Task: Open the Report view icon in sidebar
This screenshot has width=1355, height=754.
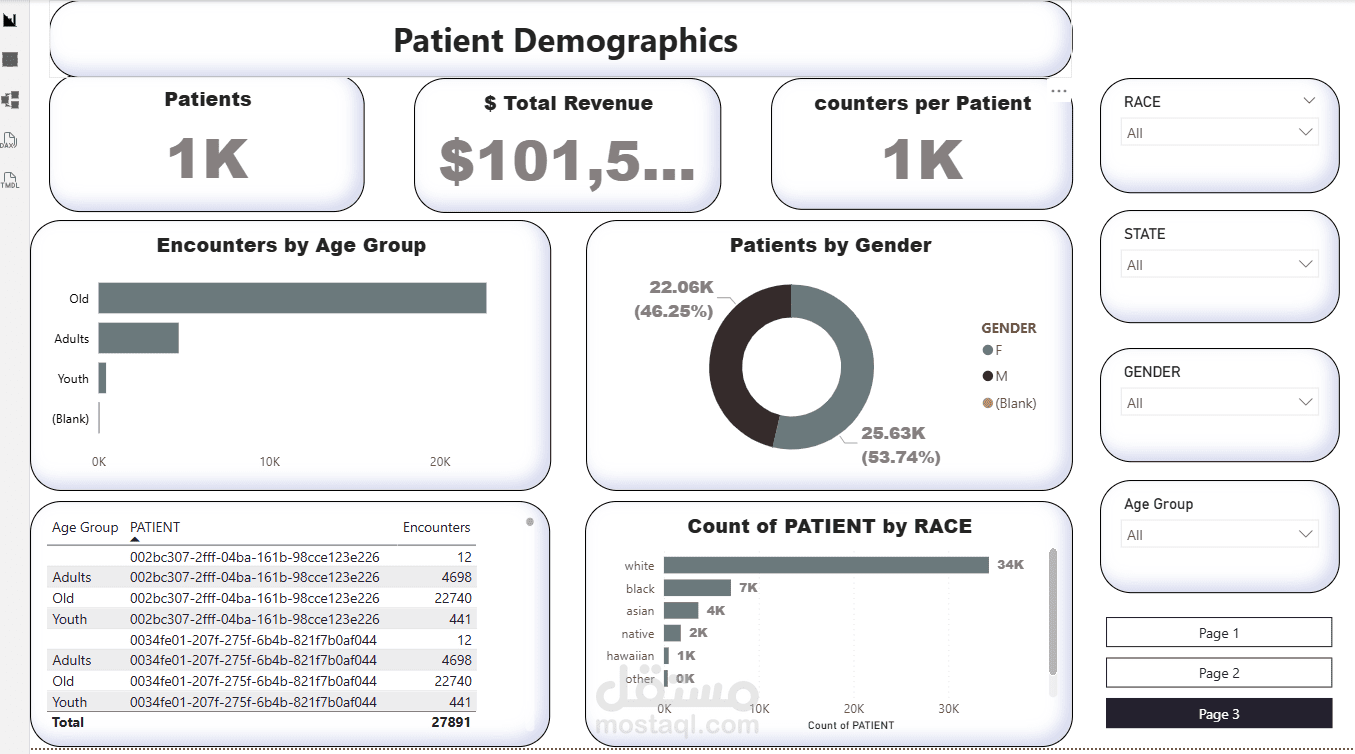Action: coord(10,20)
